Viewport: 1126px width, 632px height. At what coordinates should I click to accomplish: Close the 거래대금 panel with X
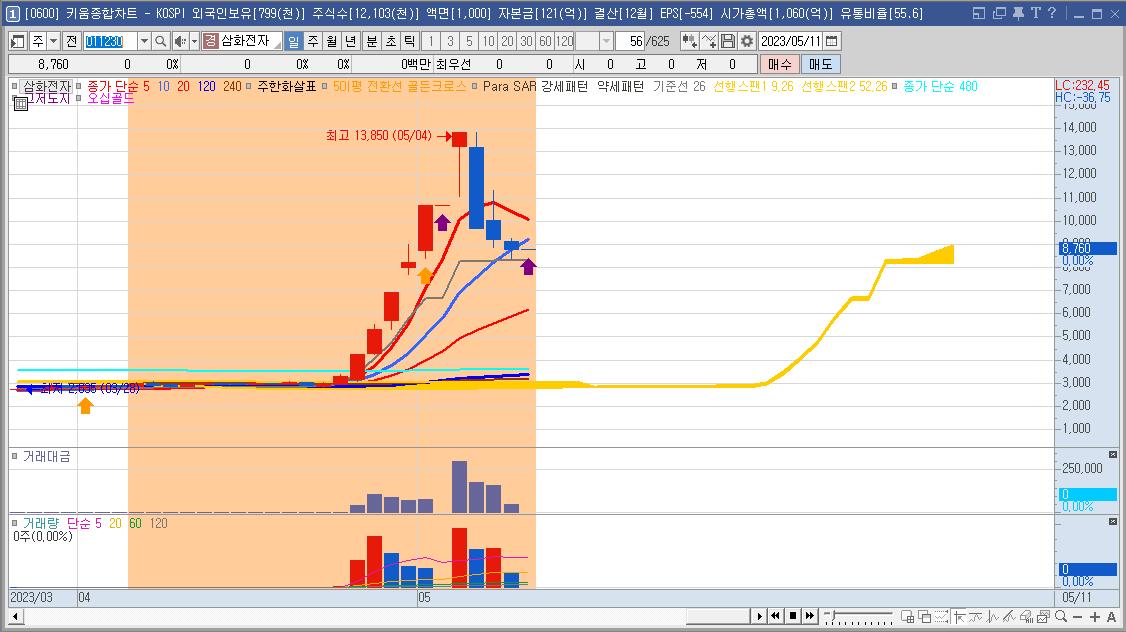(x=1113, y=455)
